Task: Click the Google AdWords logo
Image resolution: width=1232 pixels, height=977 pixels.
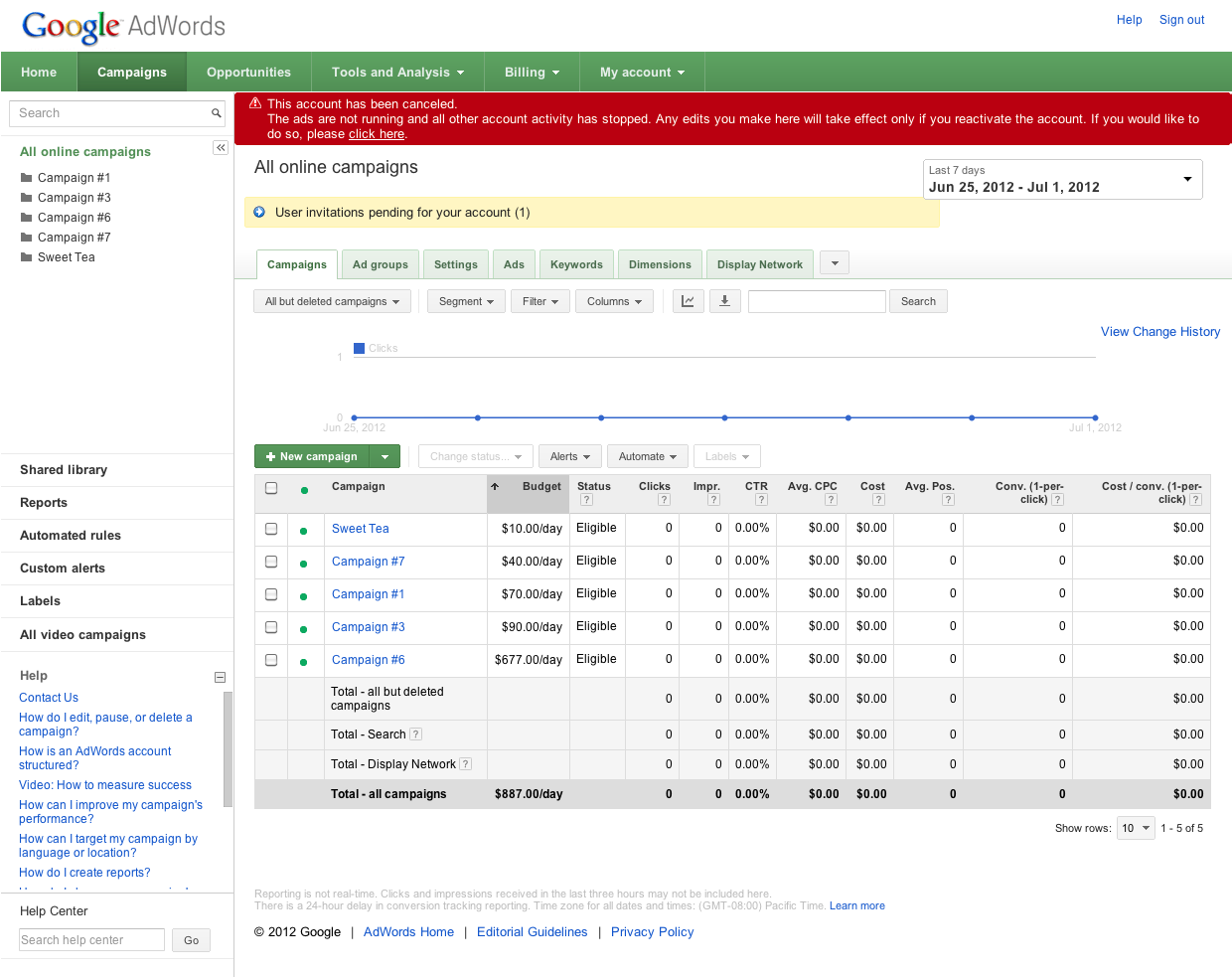Action: pos(123,26)
